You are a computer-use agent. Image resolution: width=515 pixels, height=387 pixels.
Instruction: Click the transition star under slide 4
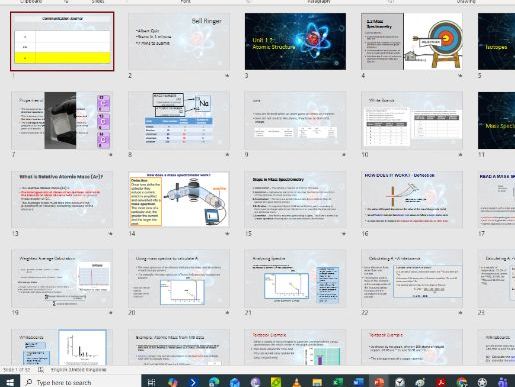pyautogui.click(x=460, y=76)
